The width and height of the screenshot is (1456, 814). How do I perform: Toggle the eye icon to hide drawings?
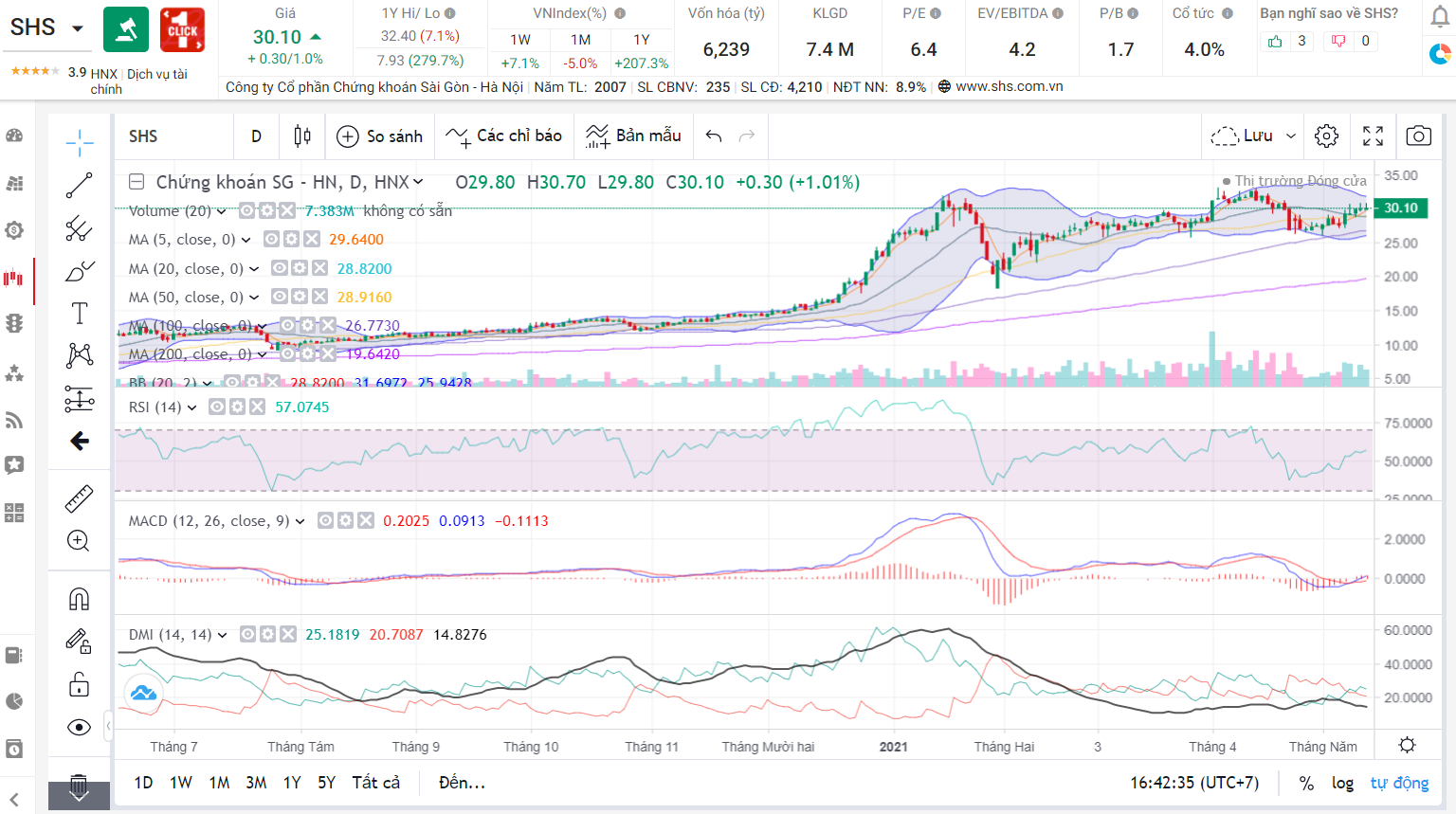tap(80, 727)
